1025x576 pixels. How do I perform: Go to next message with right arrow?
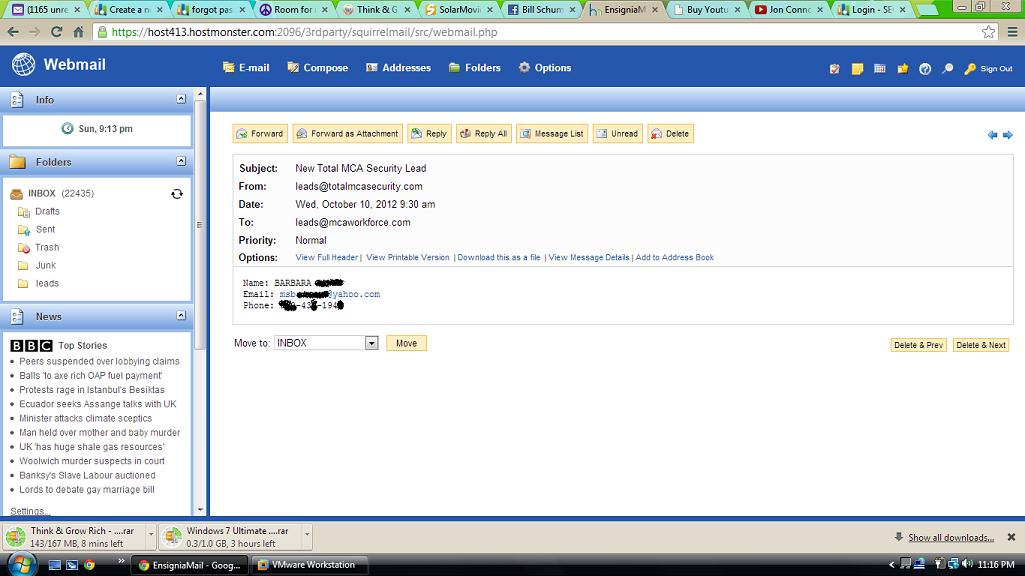tap(1007, 135)
